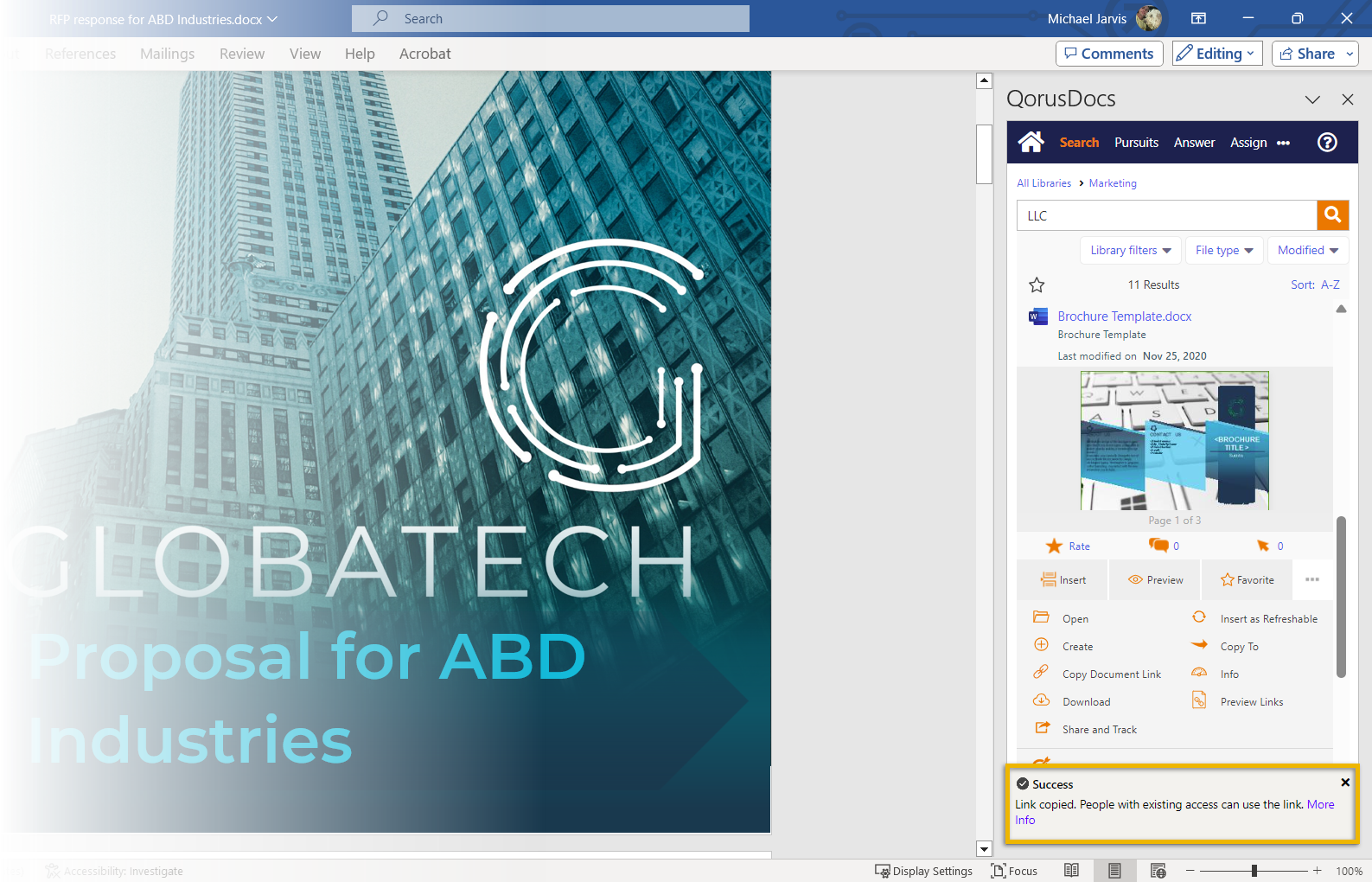Open the Acrobat ribbon tab
The image size is (1372, 882).
click(424, 54)
